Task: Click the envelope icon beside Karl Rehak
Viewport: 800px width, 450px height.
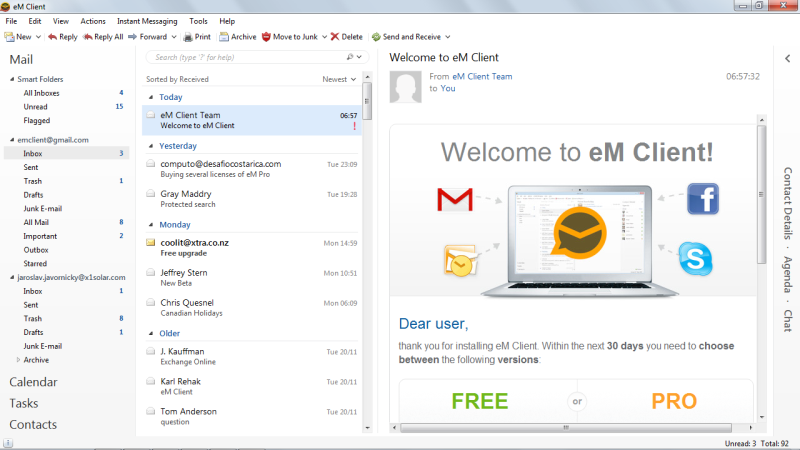Action: (x=151, y=381)
